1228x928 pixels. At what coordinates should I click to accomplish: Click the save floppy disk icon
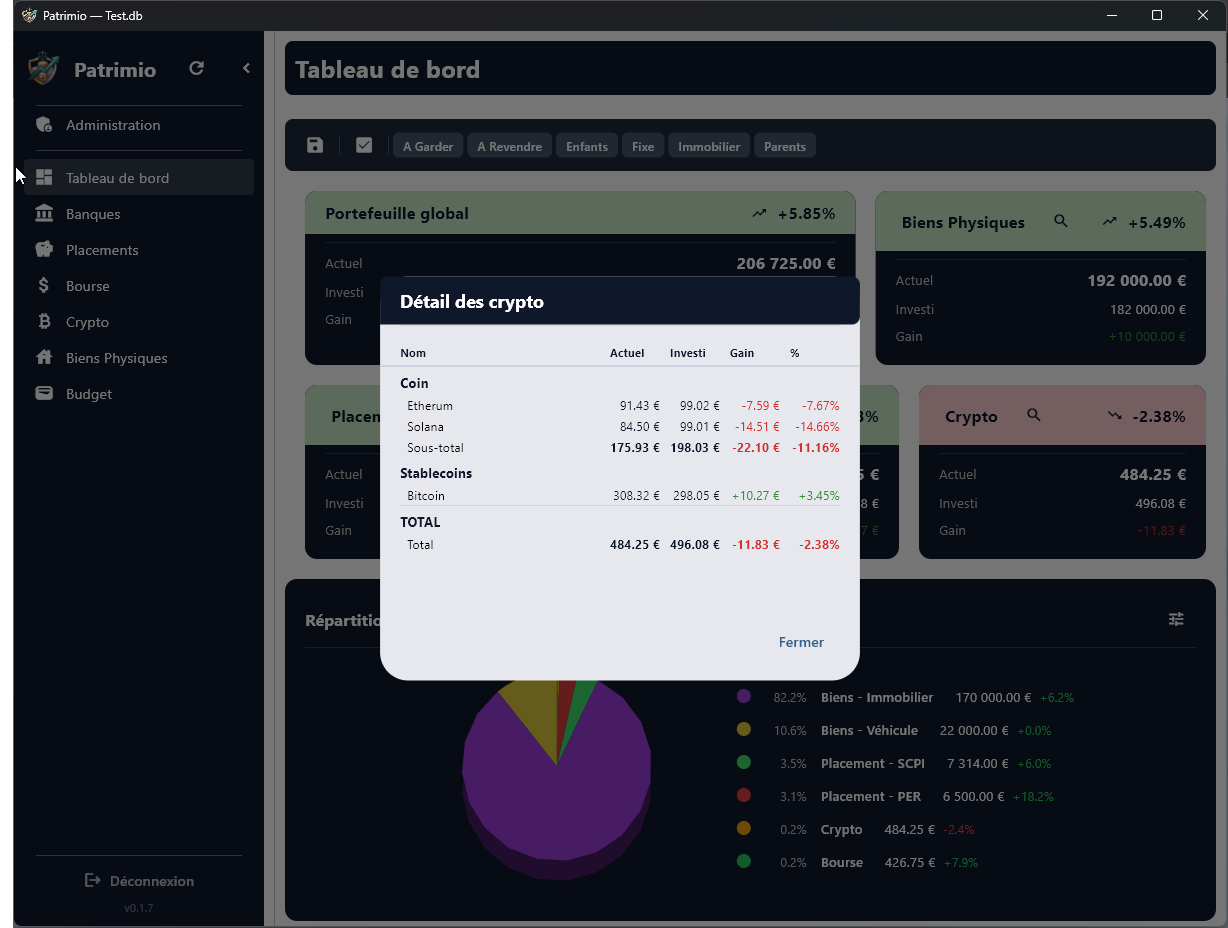[x=315, y=145]
